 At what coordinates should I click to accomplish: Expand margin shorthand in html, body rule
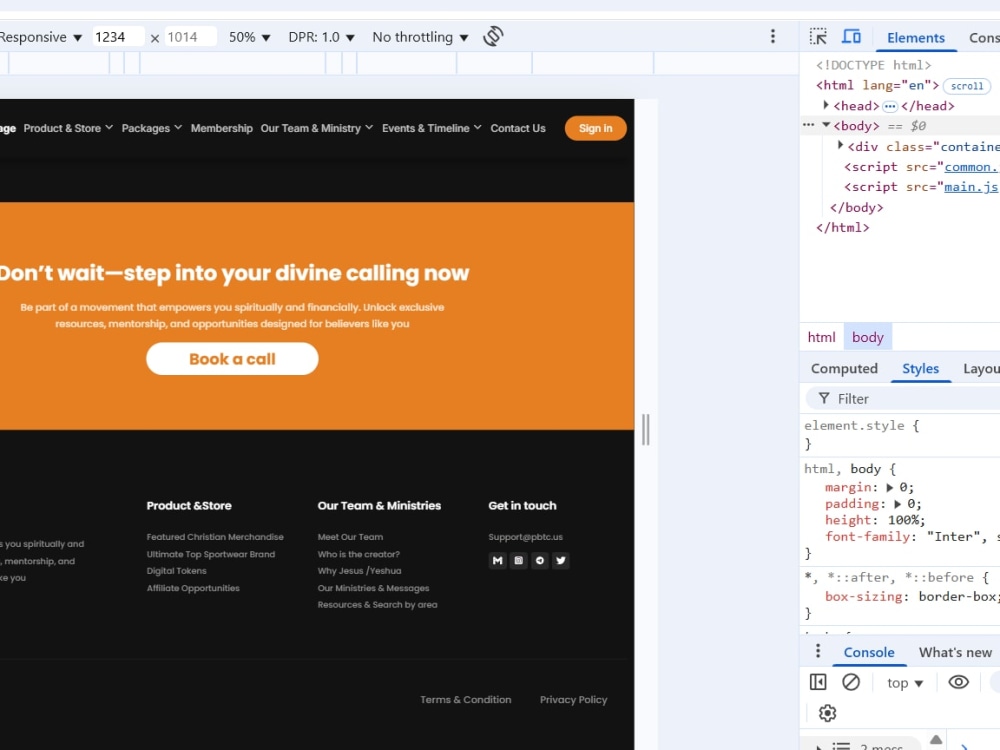[x=890, y=487]
